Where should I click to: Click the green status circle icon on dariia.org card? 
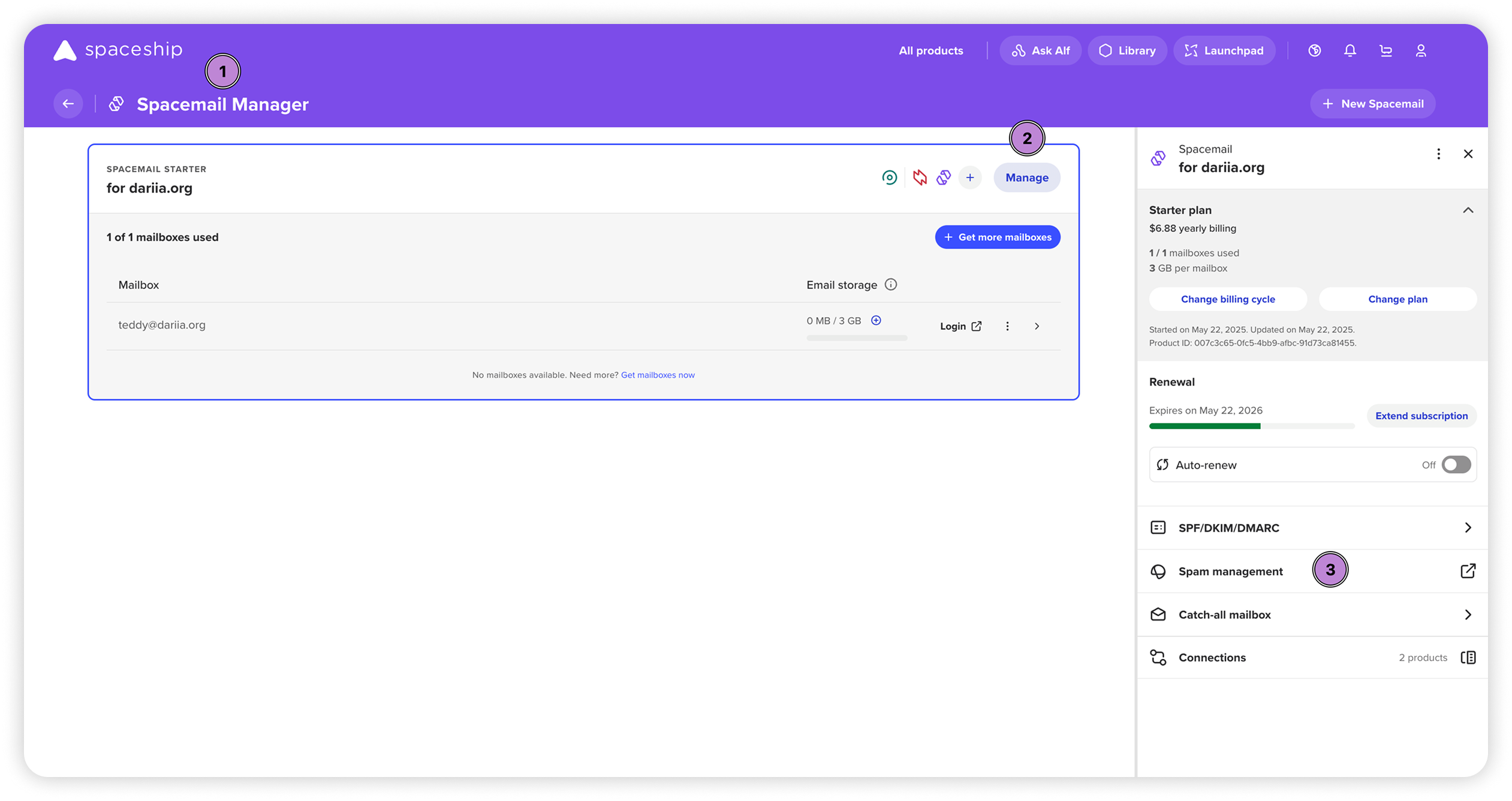[890, 177]
